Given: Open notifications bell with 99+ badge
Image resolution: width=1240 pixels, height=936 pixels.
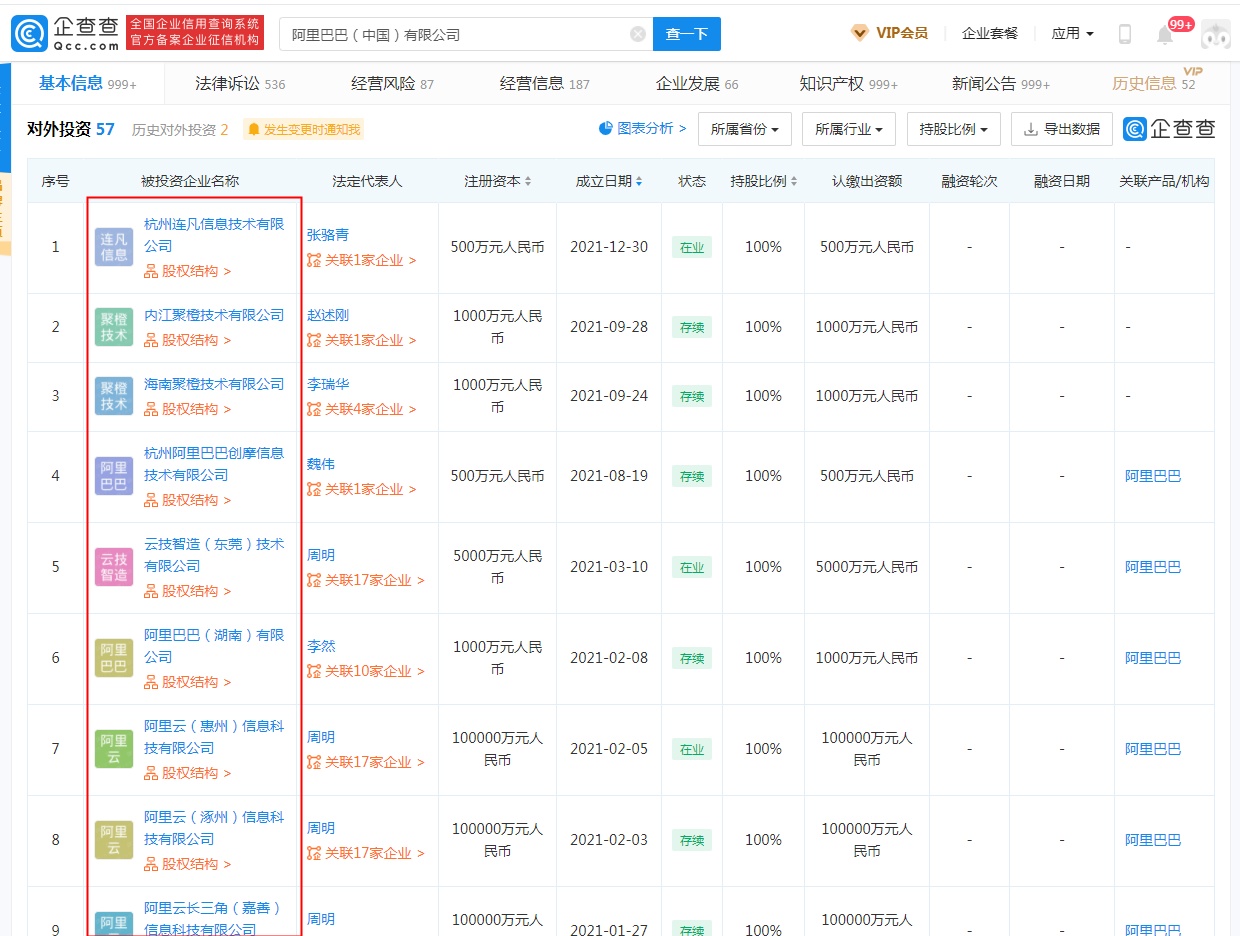Looking at the screenshot, I should coord(1165,35).
